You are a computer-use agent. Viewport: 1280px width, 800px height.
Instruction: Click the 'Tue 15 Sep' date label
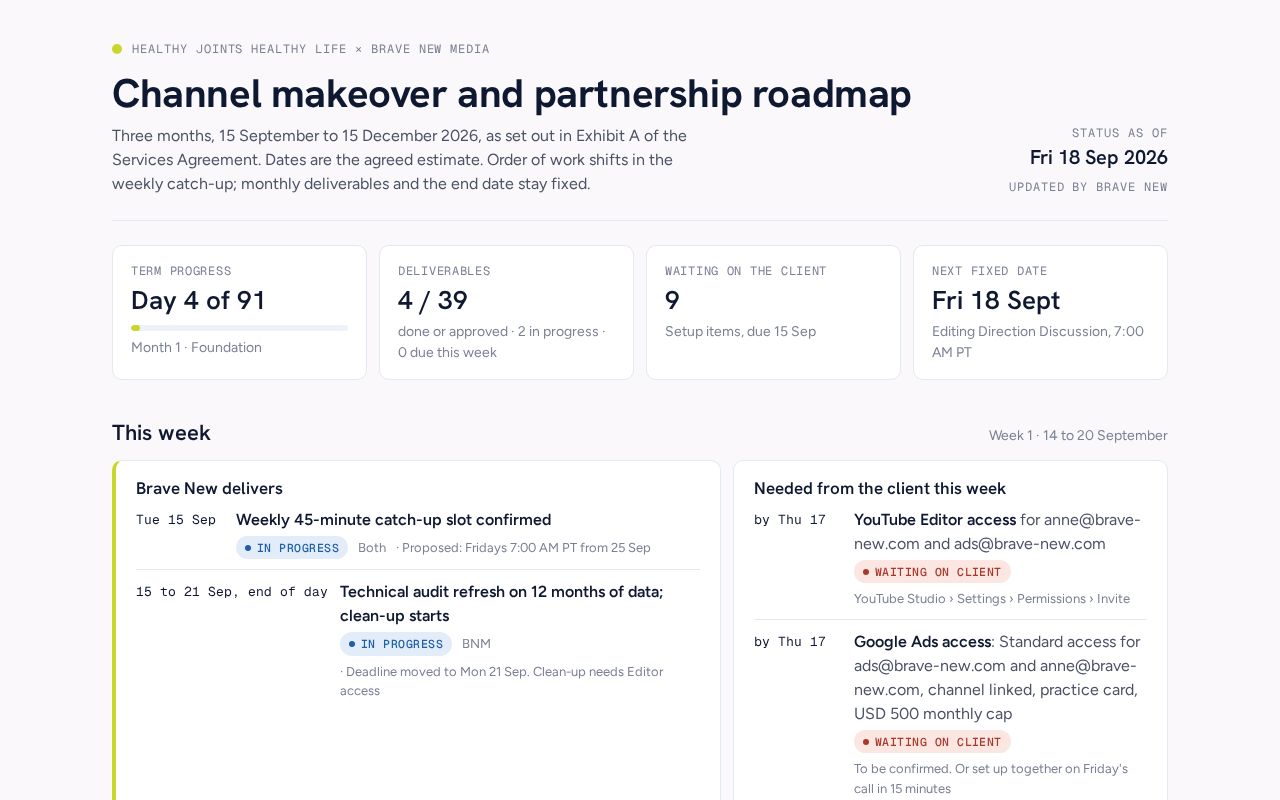click(x=176, y=520)
